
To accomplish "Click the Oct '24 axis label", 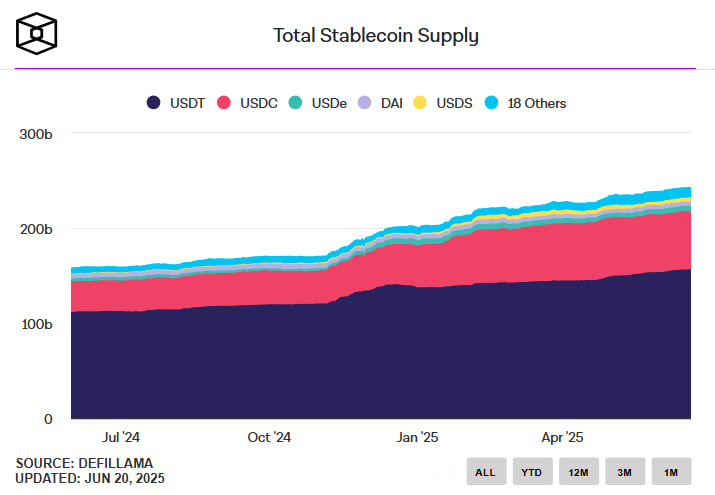I will (x=268, y=437).
